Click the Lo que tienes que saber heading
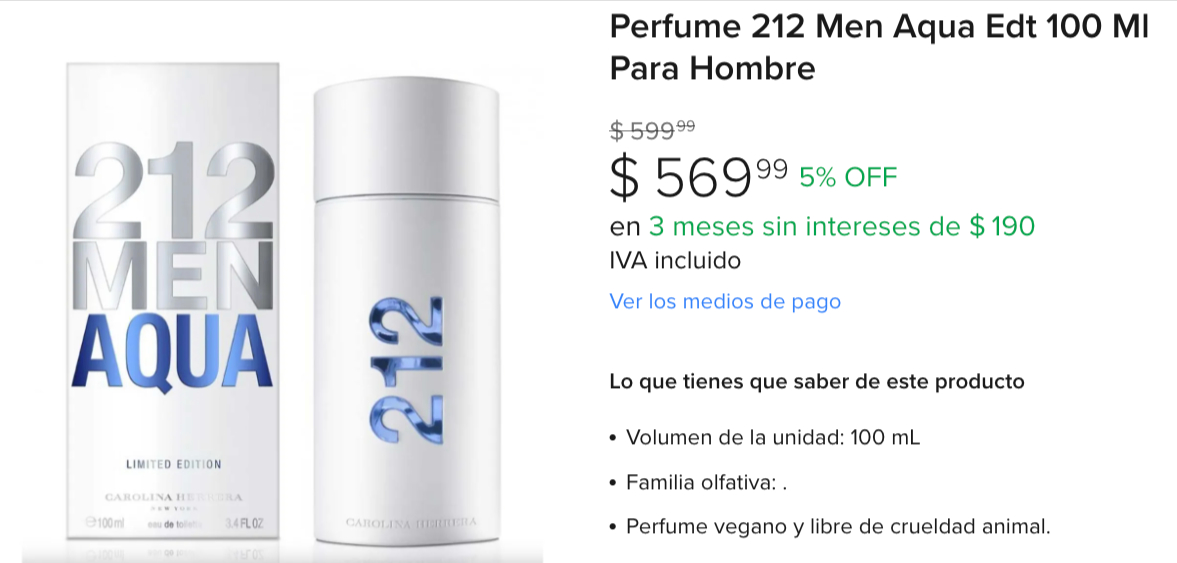The image size is (1177, 563). point(817,381)
